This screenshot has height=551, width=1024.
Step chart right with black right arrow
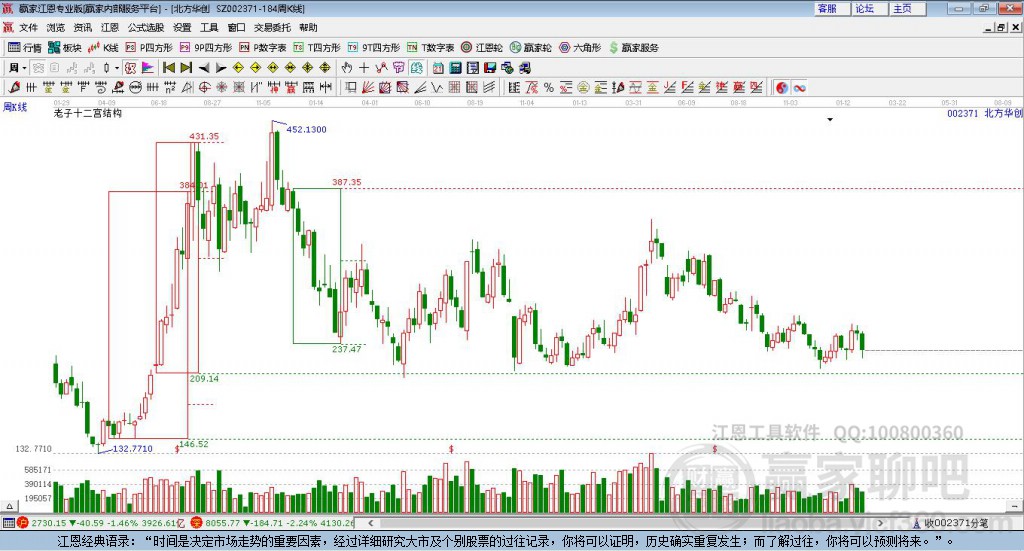coord(221,68)
